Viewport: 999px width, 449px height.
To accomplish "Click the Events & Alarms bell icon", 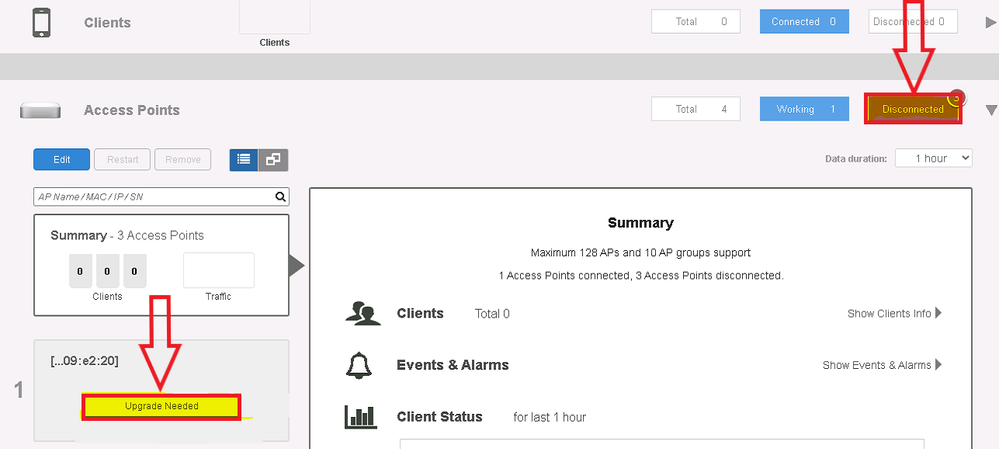I will pos(358,366).
